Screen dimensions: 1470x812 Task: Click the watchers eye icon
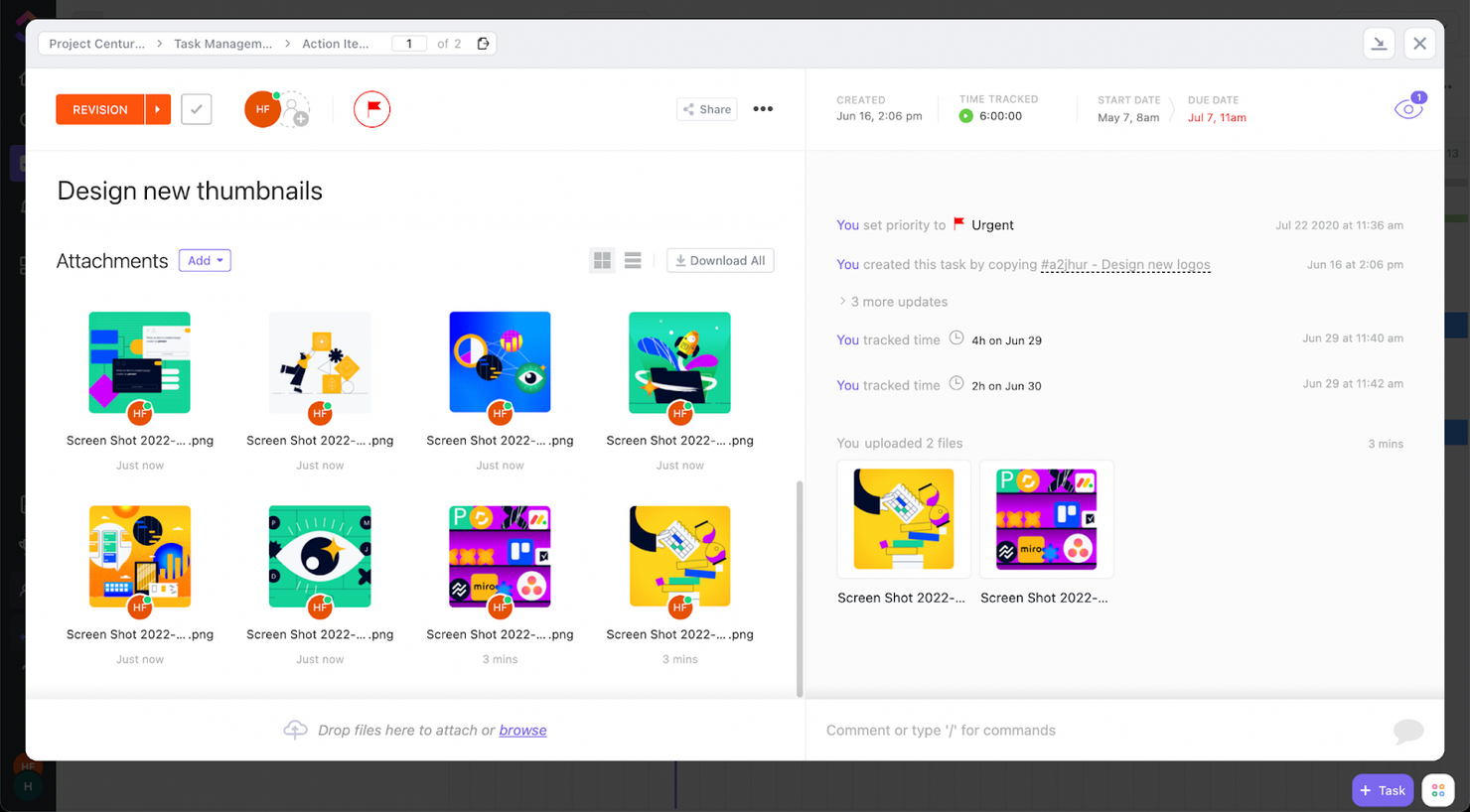[x=1408, y=108]
